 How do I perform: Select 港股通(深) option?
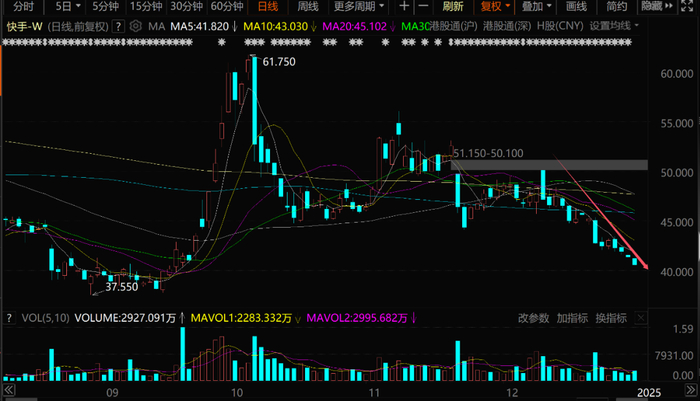[507, 26]
